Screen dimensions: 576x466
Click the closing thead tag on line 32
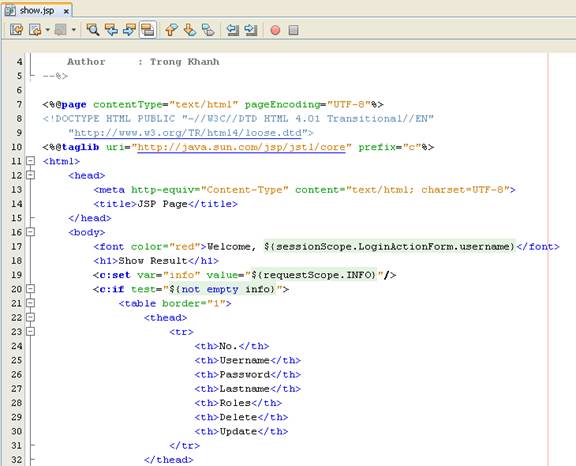point(169,460)
